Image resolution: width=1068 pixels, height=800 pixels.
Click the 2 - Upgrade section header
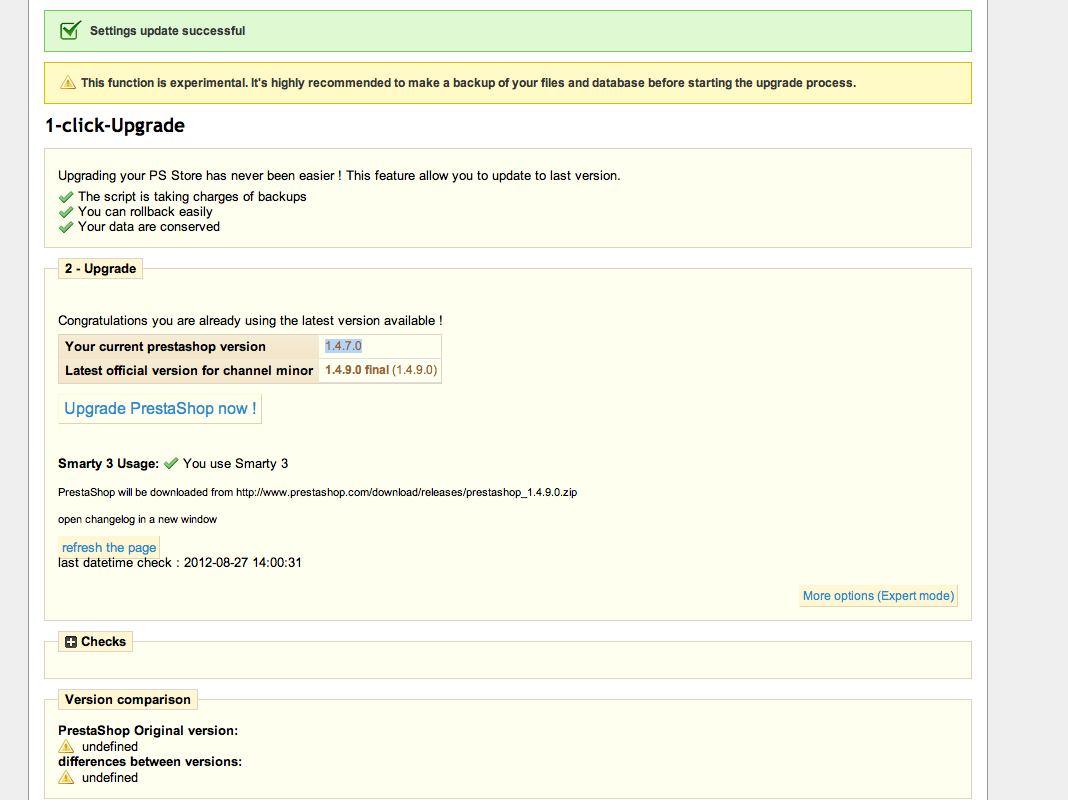coord(100,269)
